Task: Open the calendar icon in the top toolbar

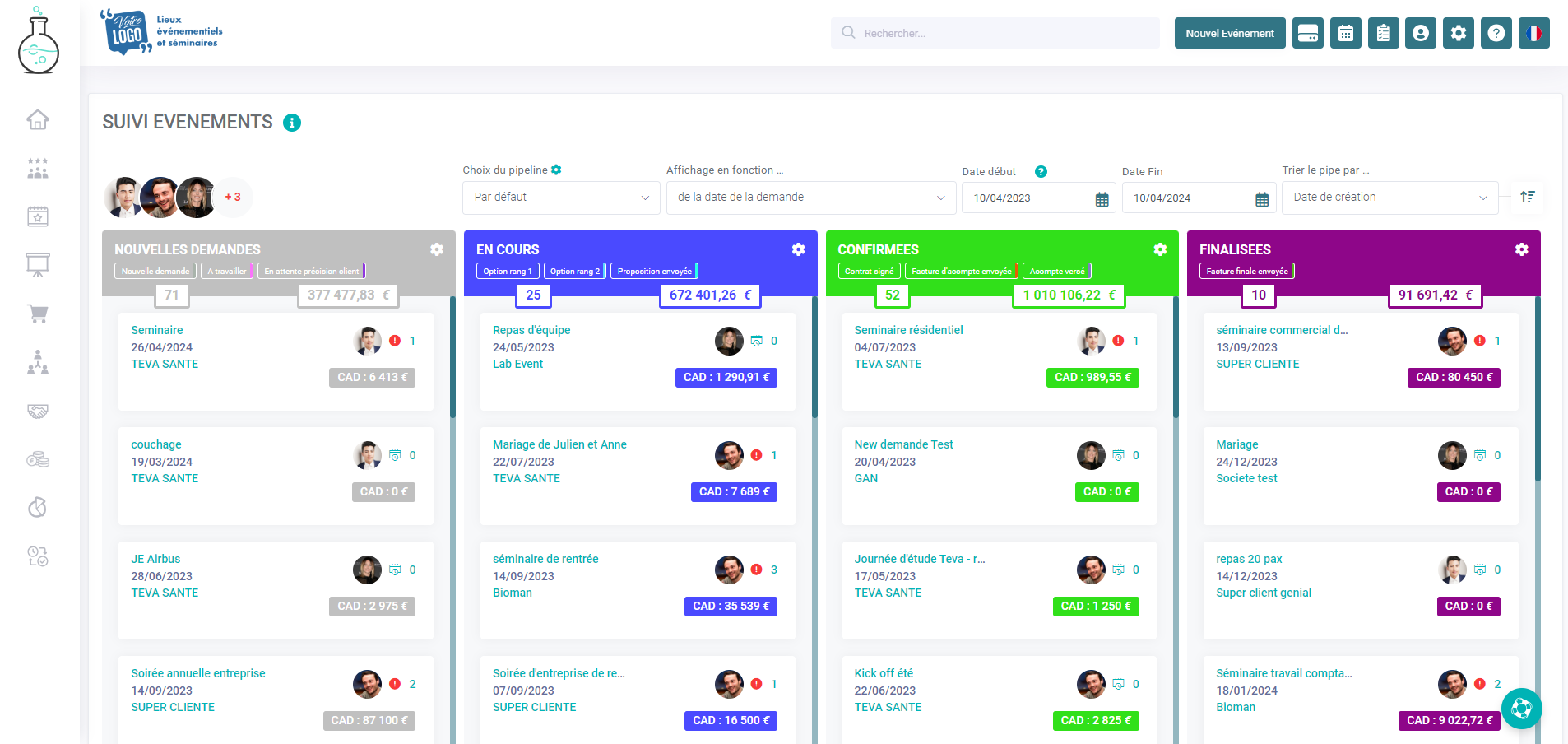Action: click(1345, 33)
